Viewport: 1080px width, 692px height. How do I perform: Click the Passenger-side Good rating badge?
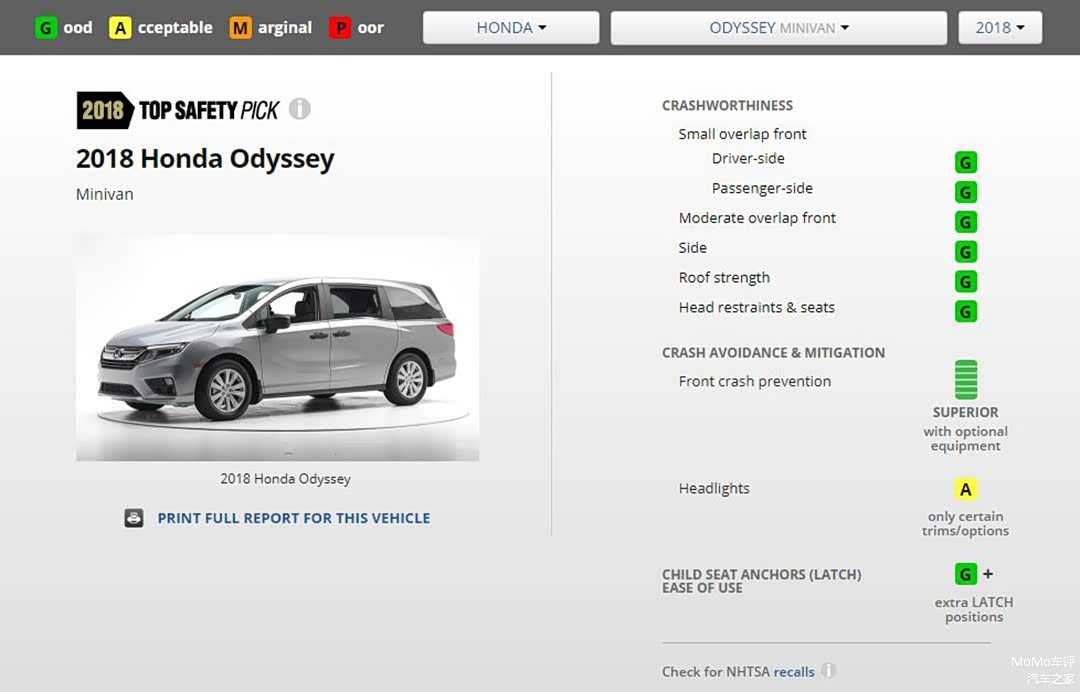965,192
